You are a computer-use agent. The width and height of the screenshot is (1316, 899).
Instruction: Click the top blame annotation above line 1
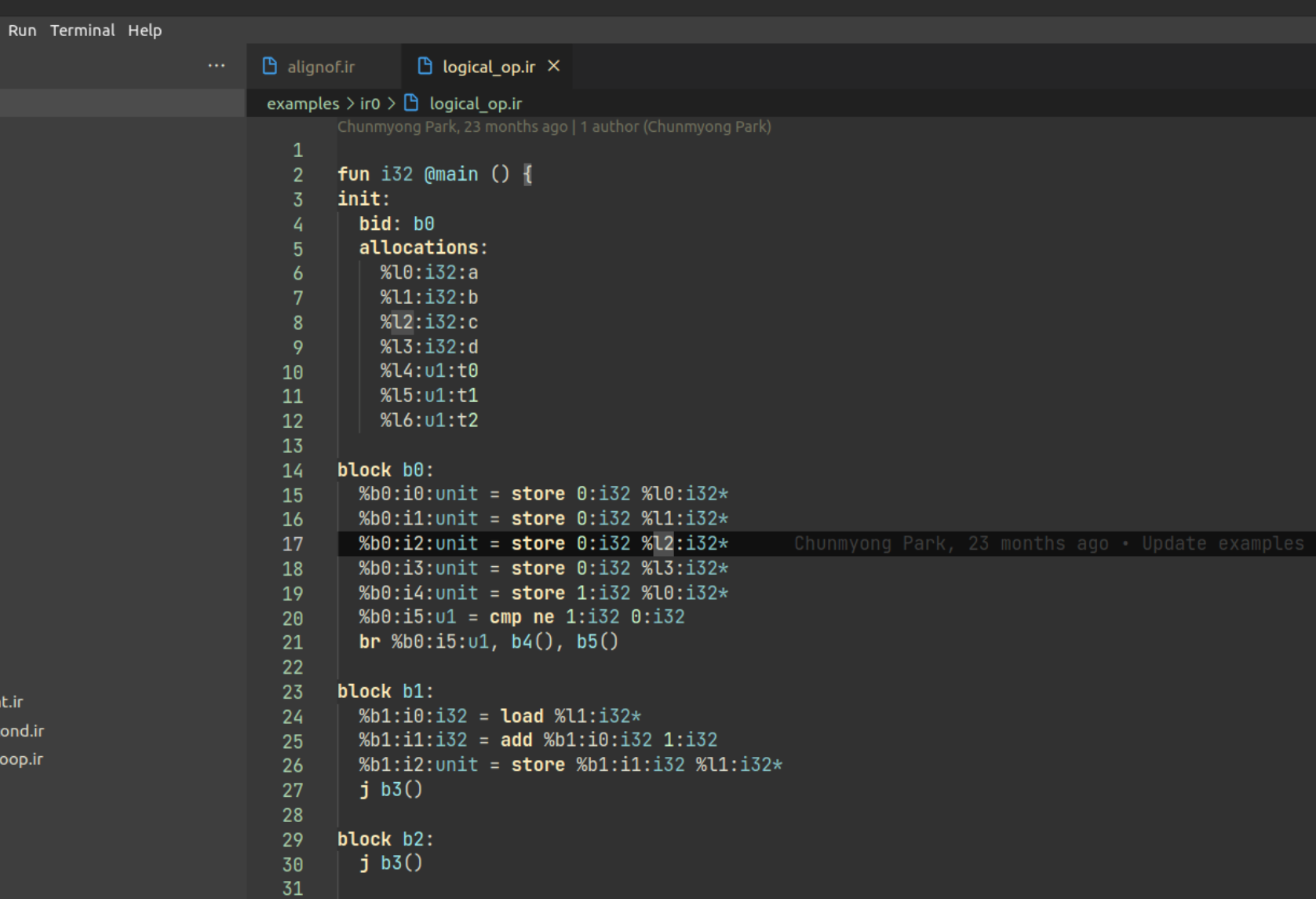point(553,126)
